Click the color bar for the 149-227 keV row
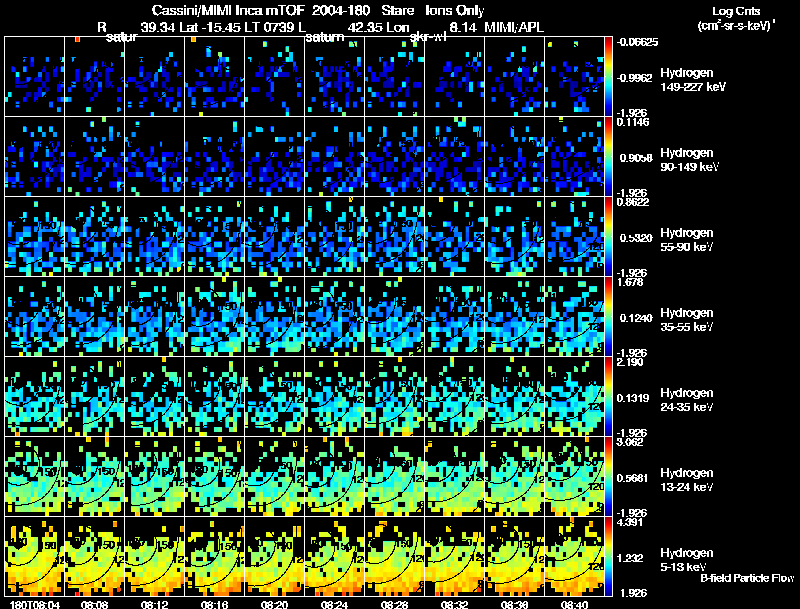This screenshot has height=609, width=800. click(608, 77)
